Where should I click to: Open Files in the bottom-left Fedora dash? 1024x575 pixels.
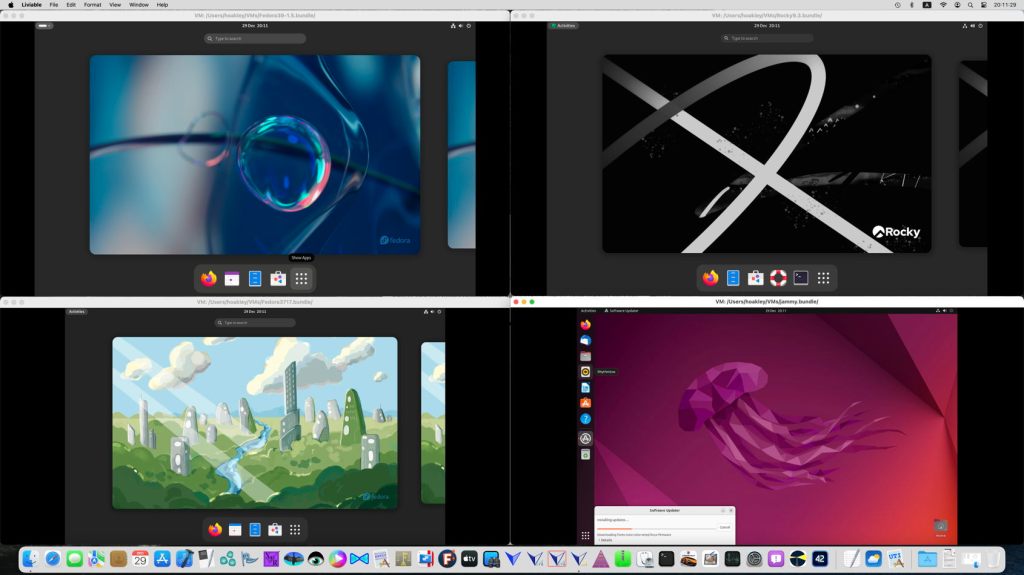click(x=255, y=529)
